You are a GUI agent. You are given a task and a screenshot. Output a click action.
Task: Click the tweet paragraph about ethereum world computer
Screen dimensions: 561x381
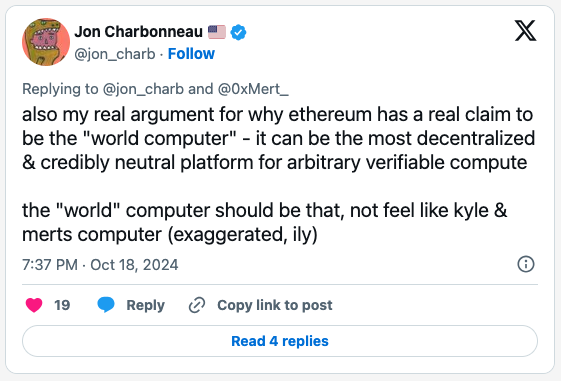point(278,139)
